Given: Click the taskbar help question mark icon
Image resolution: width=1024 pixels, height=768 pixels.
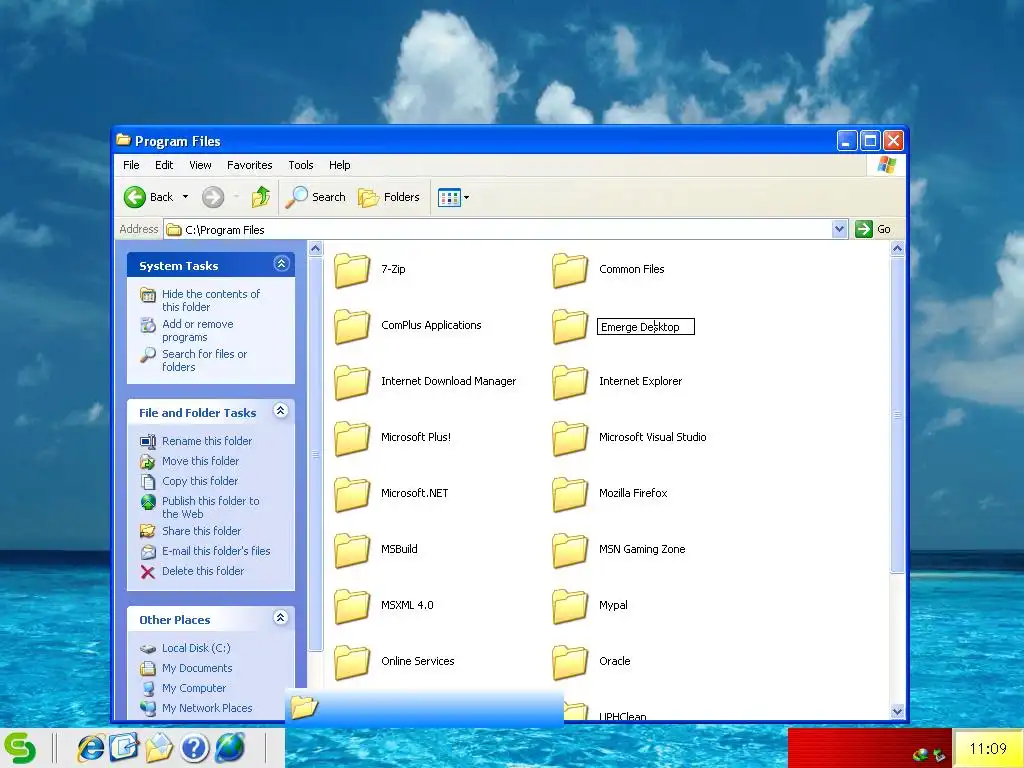Looking at the screenshot, I should (194, 748).
